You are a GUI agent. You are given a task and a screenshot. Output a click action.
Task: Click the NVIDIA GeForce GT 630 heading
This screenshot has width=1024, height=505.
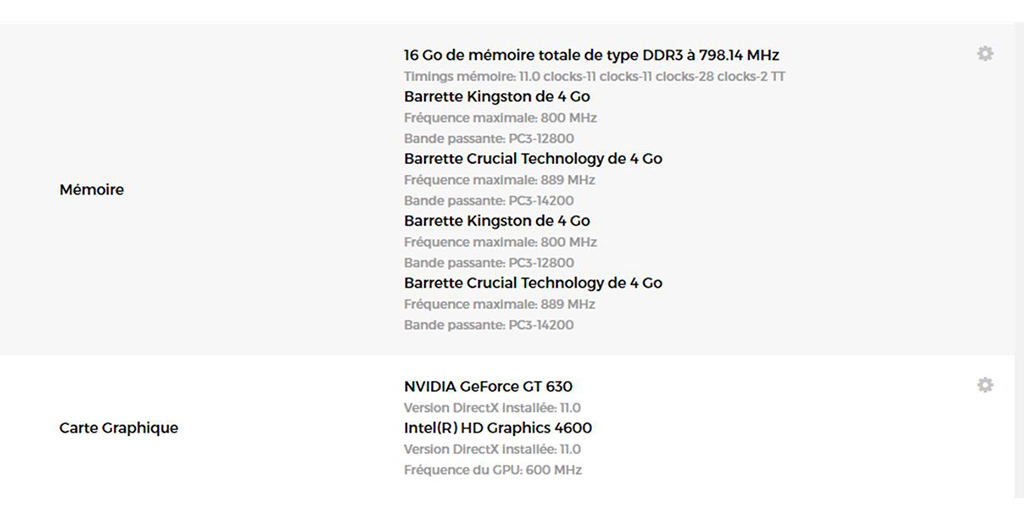point(488,386)
